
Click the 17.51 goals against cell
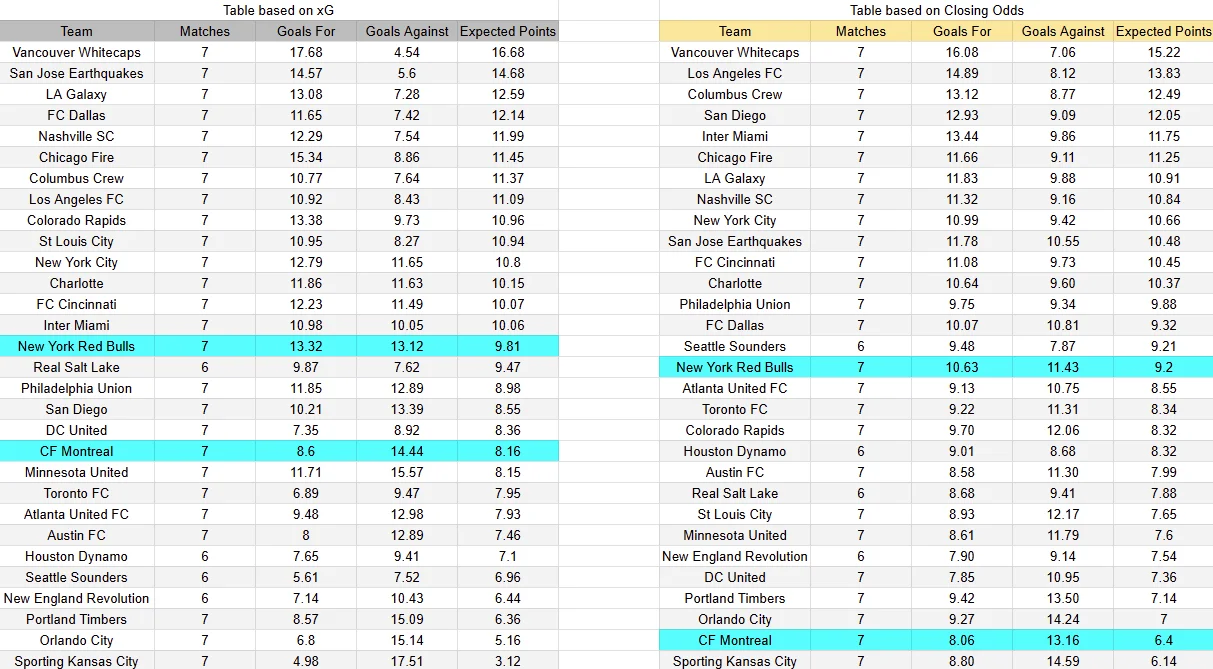405,661
